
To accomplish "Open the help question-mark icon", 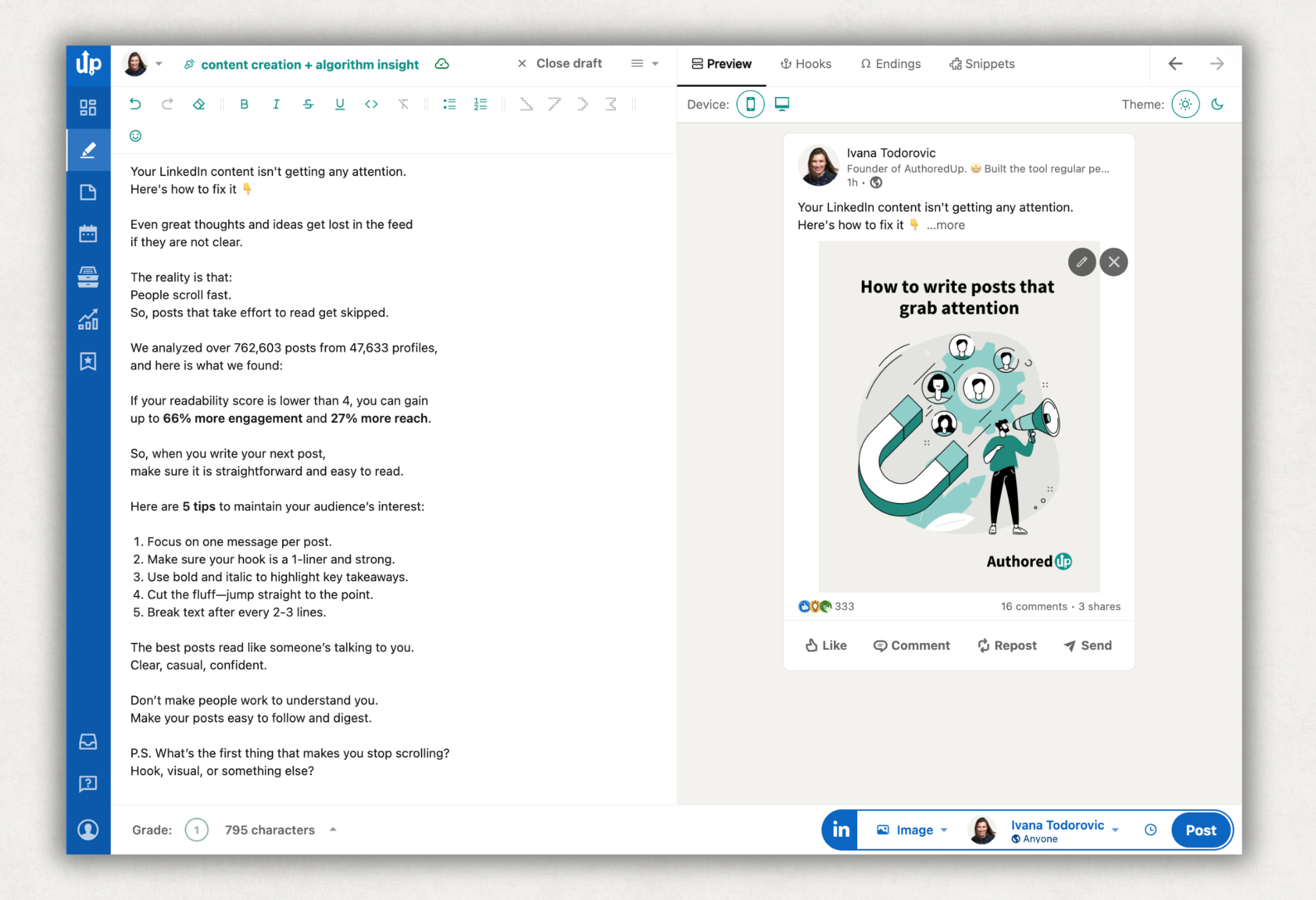I will click(x=88, y=783).
